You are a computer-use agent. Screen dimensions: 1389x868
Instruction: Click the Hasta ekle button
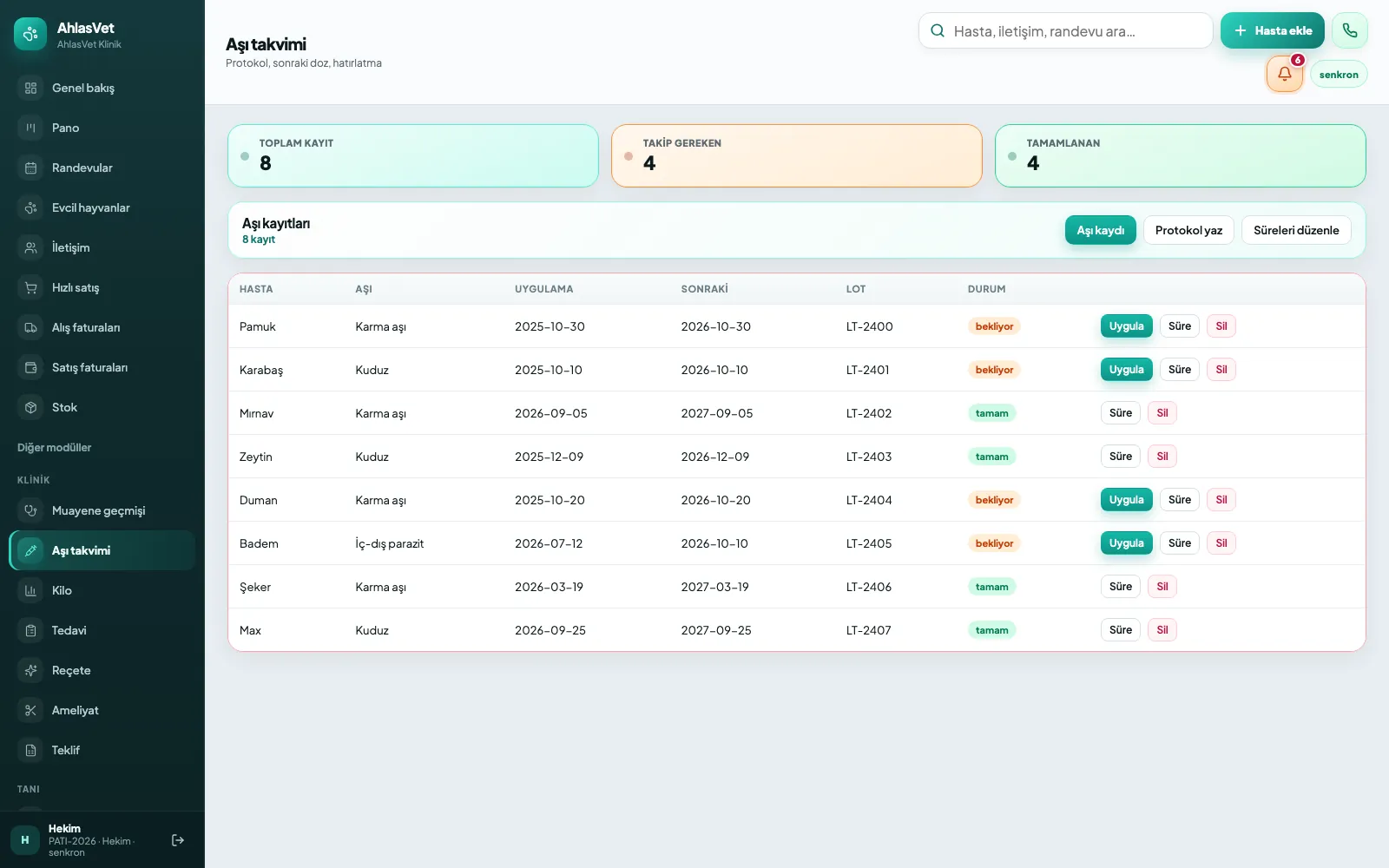[x=1273, y=30]
